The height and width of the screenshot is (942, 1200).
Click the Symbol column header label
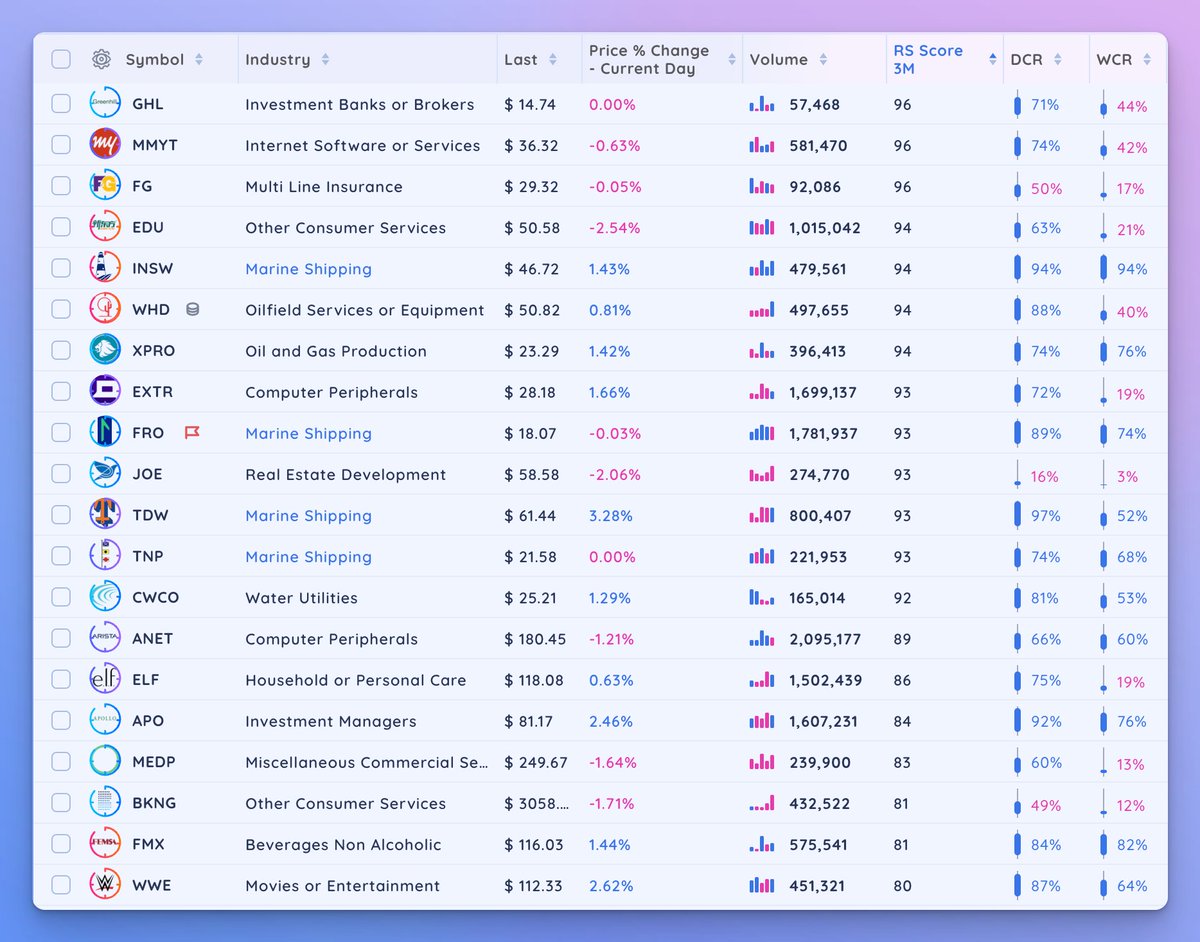(155, 60)
